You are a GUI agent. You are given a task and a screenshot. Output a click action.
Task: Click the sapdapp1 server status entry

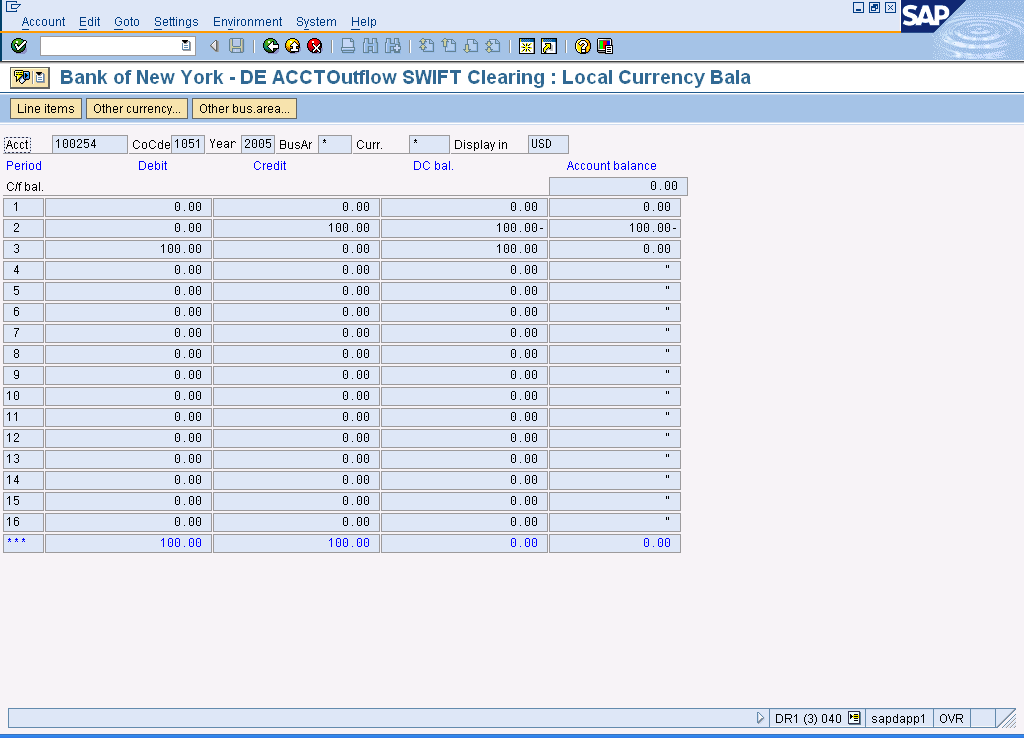pos(899,718)
